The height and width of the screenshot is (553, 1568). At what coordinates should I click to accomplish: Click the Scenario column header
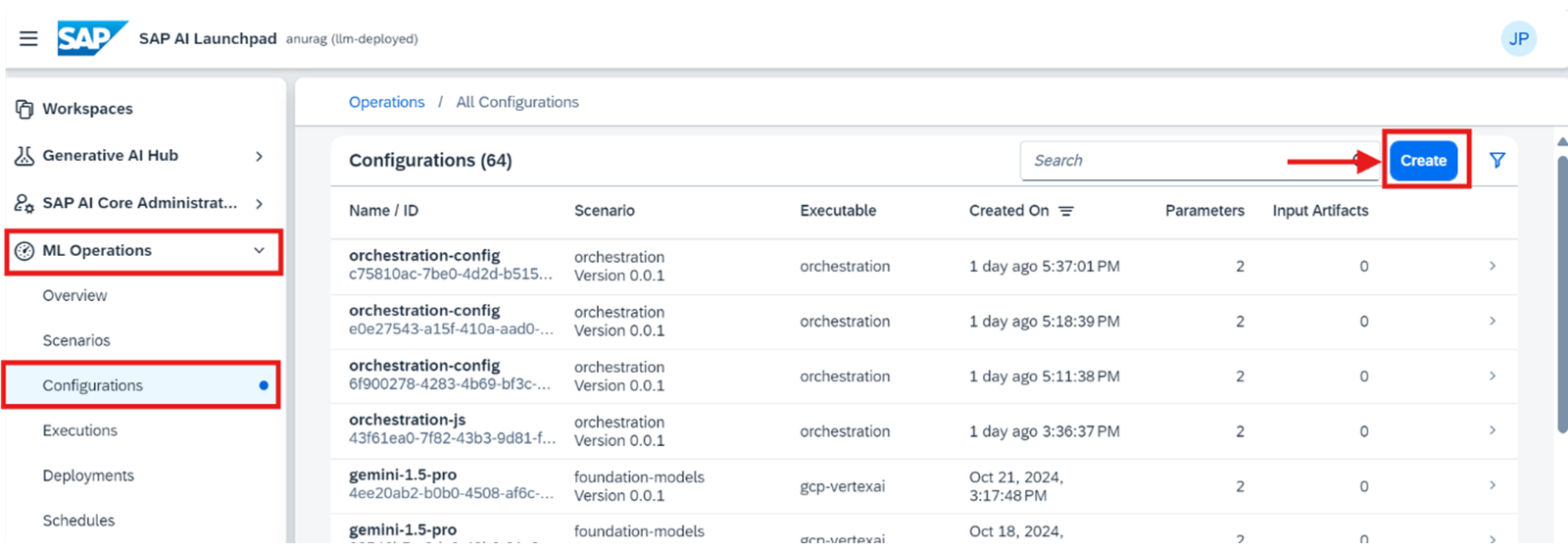tap(605, 211)
